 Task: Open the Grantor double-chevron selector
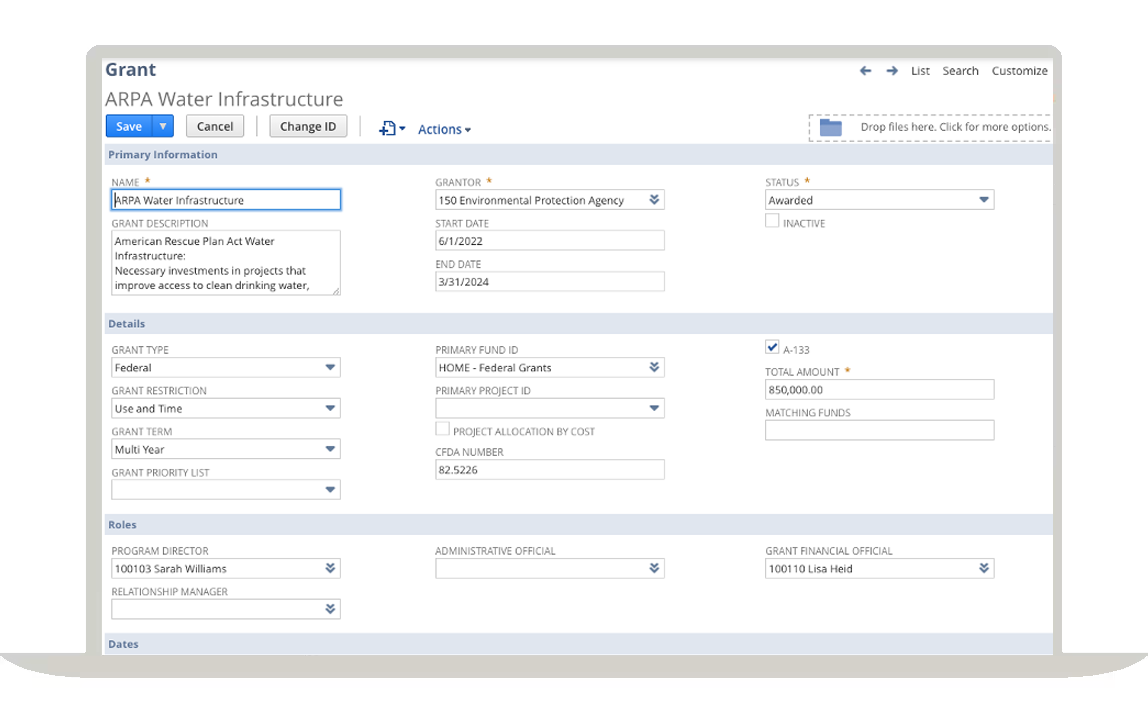[654, 200]
